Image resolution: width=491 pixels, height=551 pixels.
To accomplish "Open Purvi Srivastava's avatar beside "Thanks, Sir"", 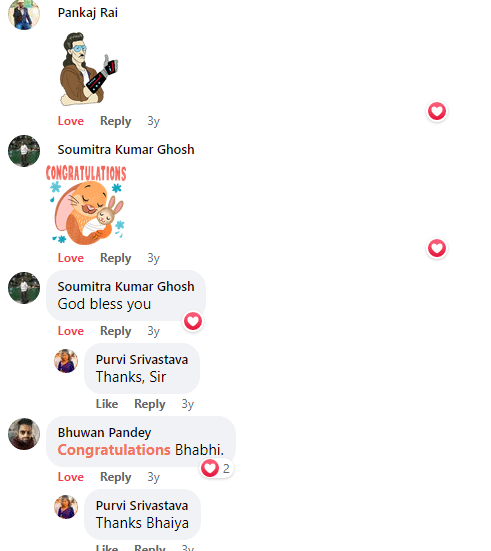I will tap(66, 361).
